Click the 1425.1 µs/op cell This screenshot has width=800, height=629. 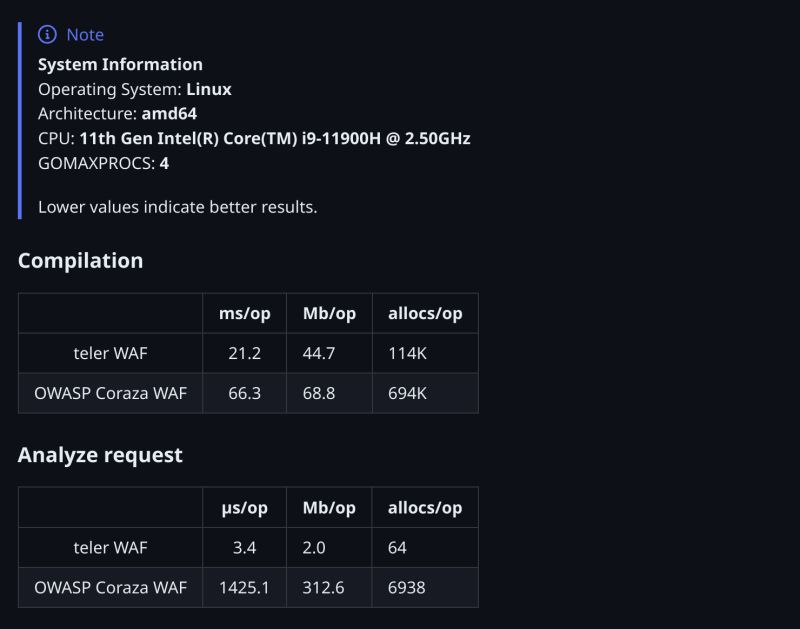pyautogui.click(x=244, y=588)
